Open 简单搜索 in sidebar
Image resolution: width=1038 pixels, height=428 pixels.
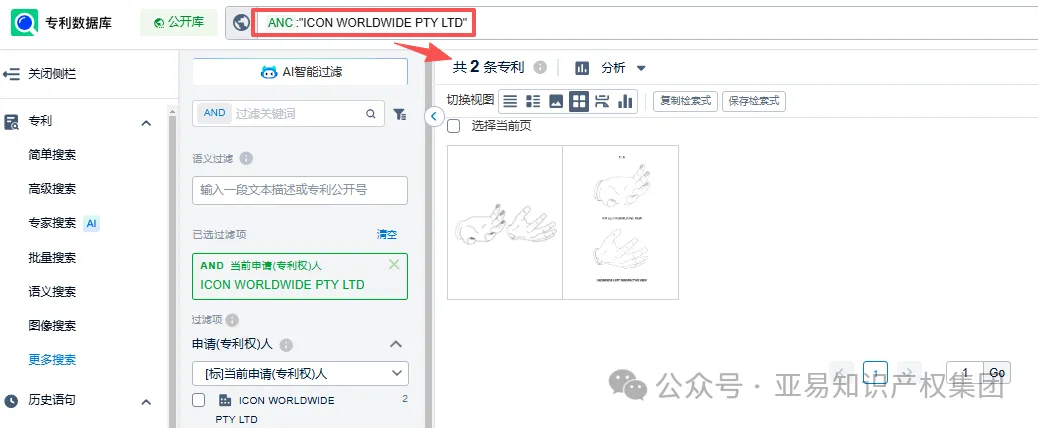pos(52,155)
